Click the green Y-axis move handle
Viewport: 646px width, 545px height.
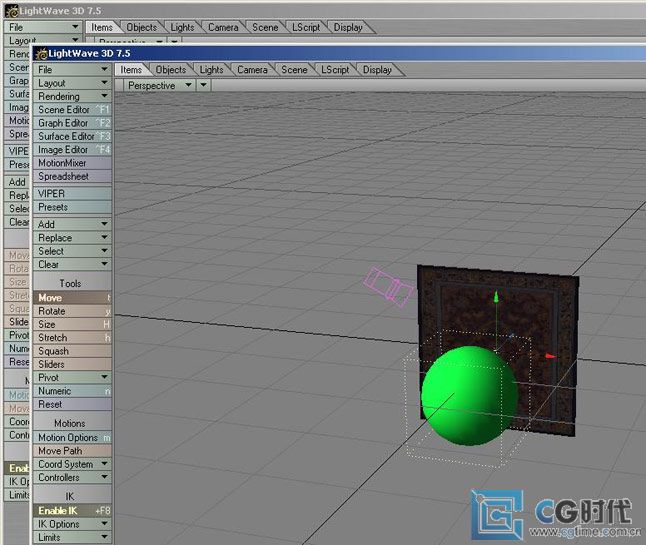click(496, 297)
